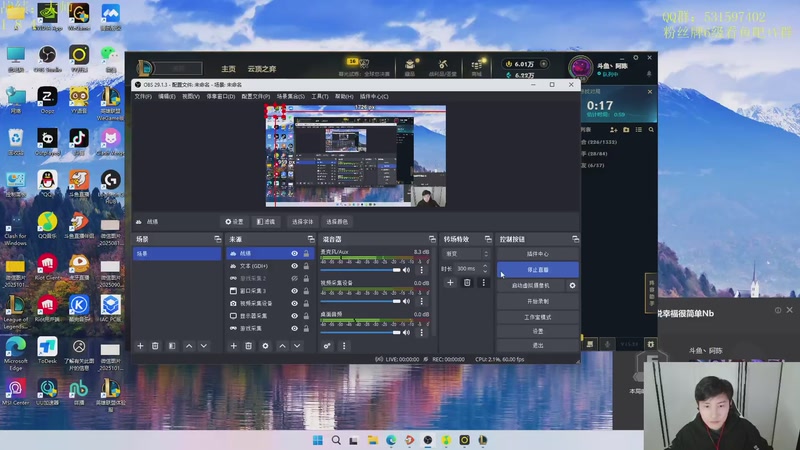Adjust the 300 ms transition duration stepper

pos(485,268)
